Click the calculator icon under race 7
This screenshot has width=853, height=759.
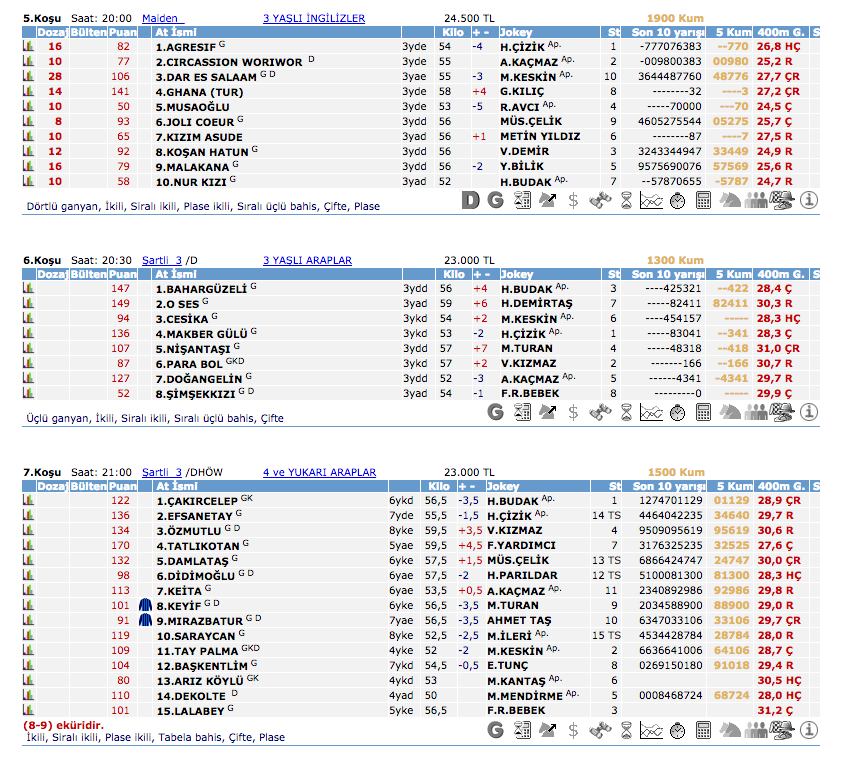tap(703, 731)
